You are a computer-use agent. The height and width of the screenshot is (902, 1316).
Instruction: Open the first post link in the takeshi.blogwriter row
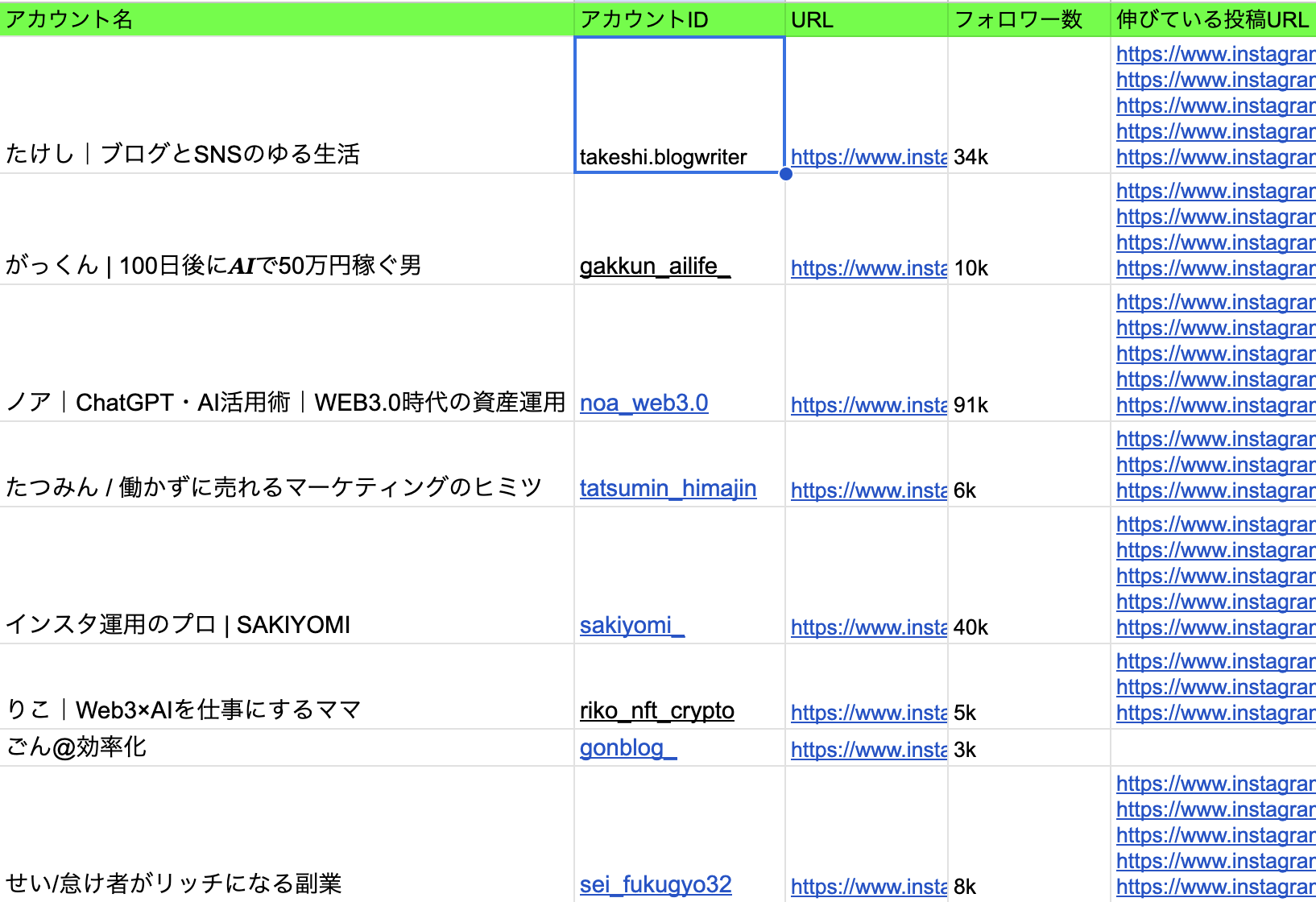1215,54
